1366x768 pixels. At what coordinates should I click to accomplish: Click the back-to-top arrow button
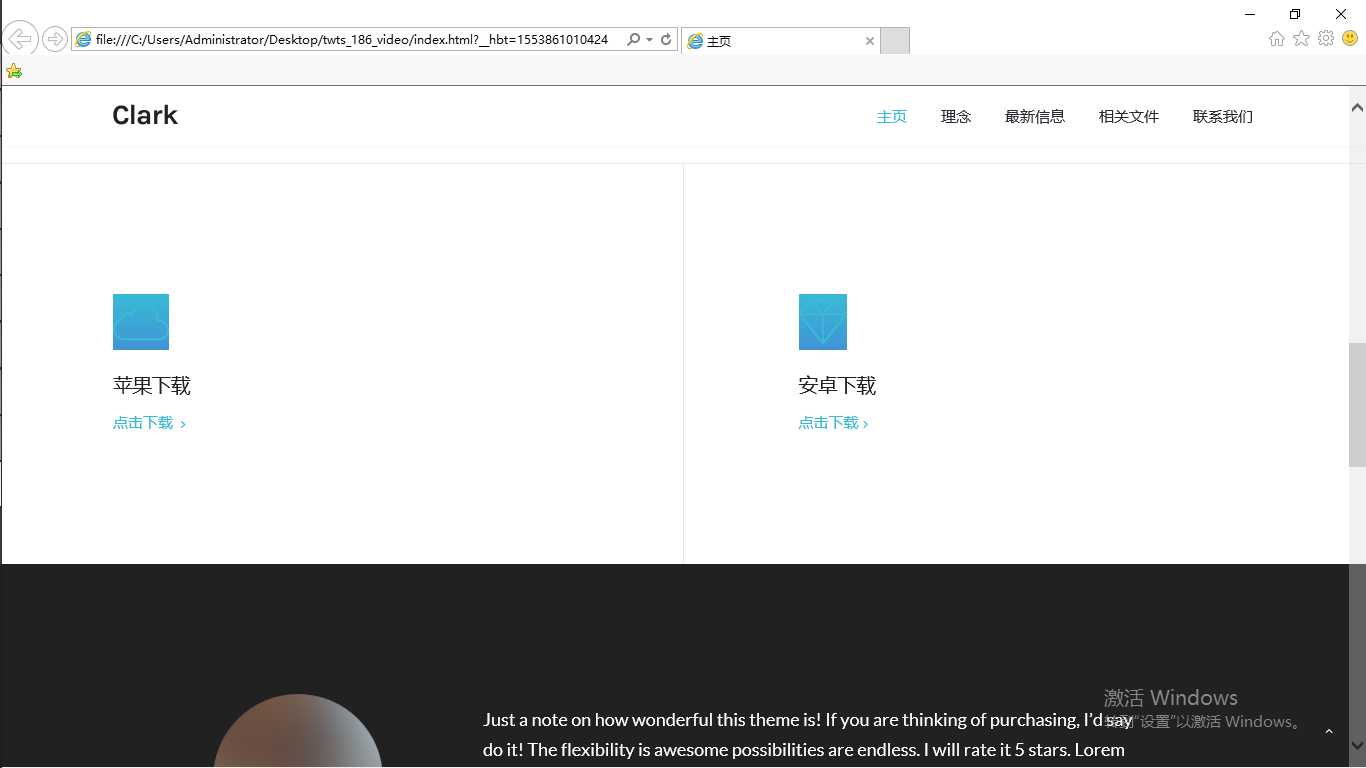(1329, 732)
